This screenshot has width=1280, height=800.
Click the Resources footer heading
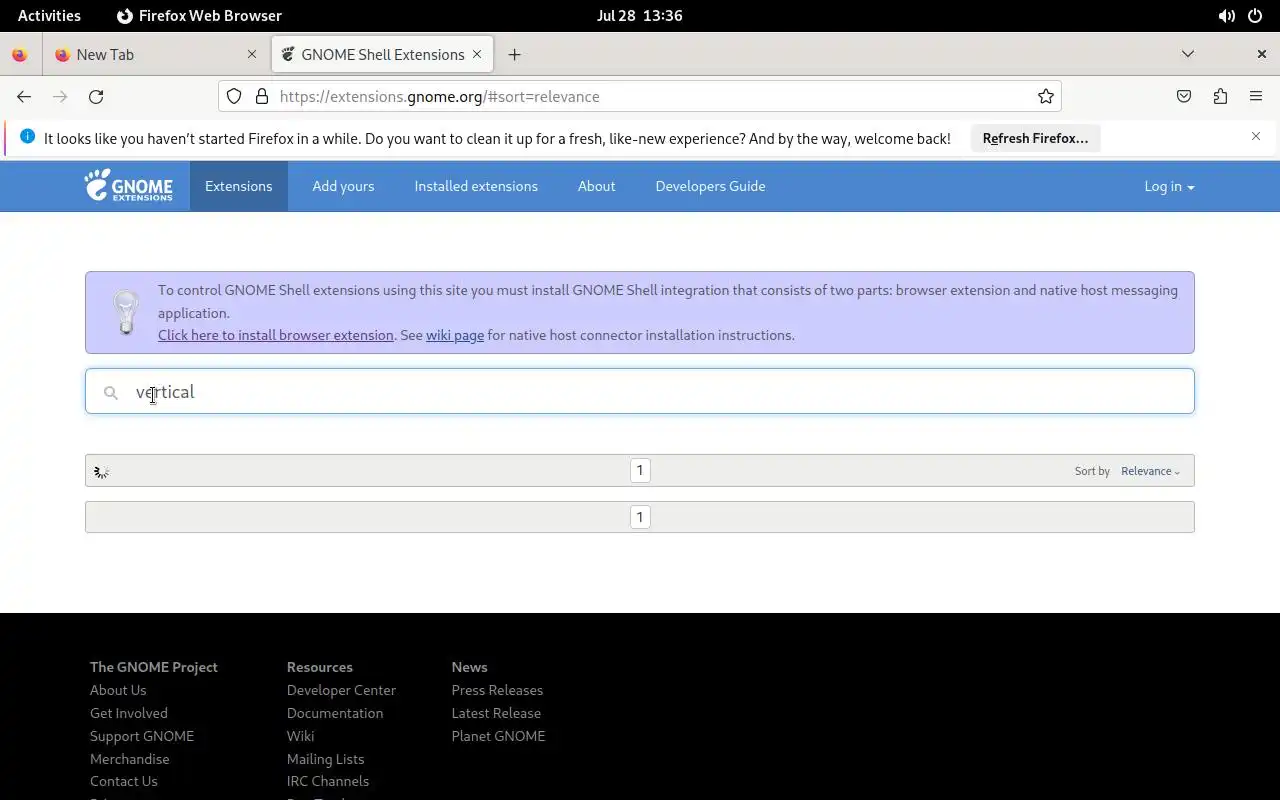coord(320,667)
